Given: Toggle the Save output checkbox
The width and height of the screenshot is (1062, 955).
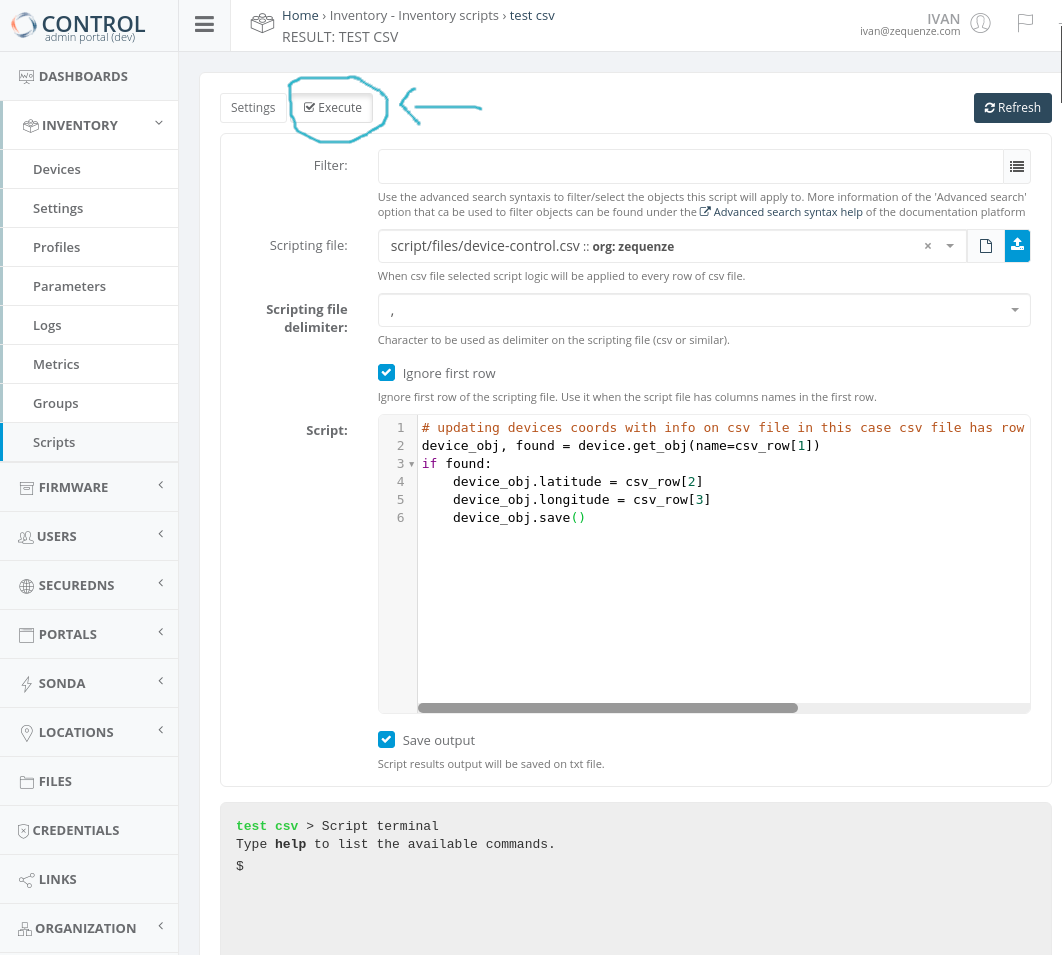Looking at the screenshot, I should (387, 740).
